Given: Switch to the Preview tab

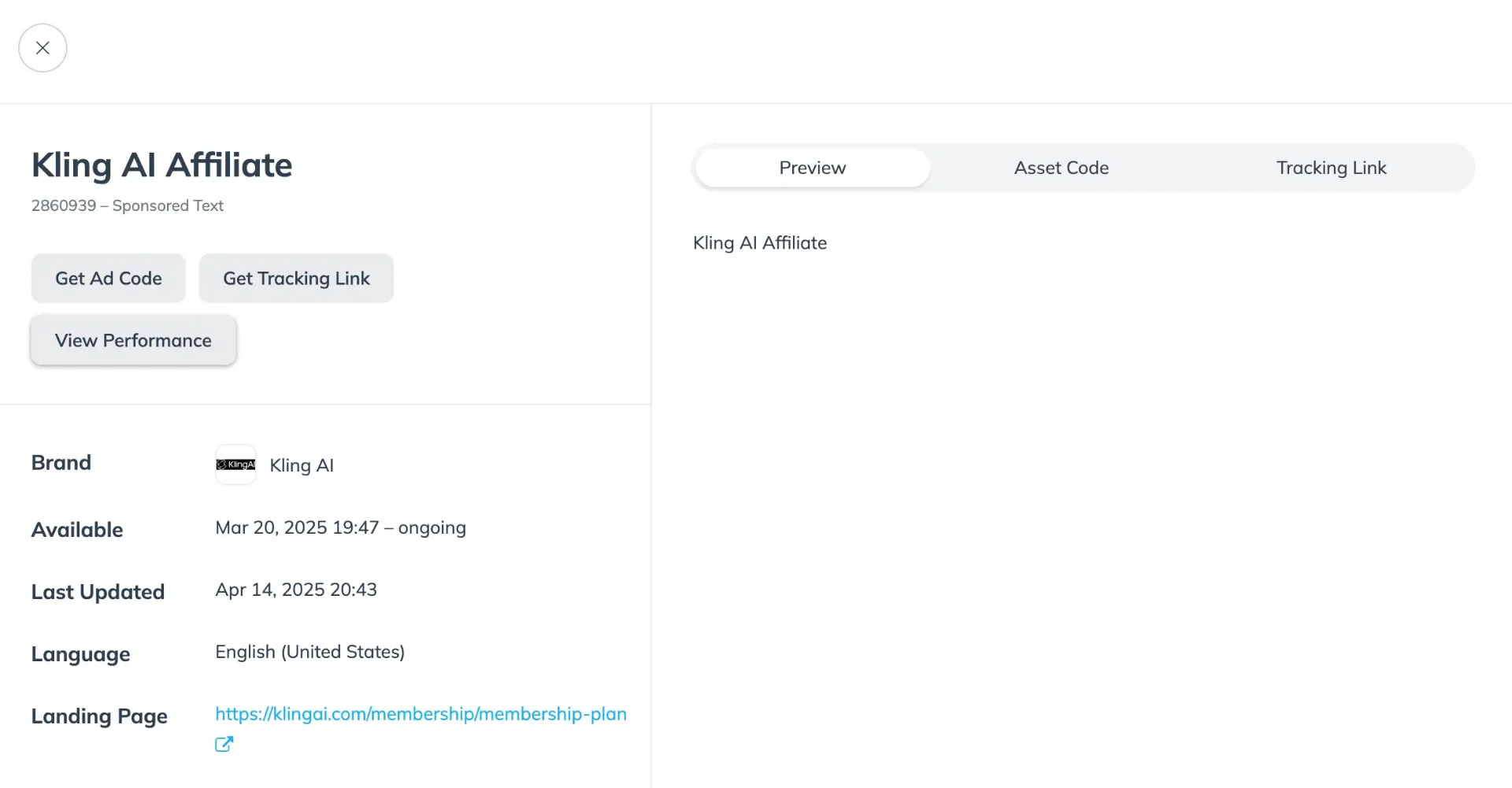Looking at the screenshot, I should point(813,168).
